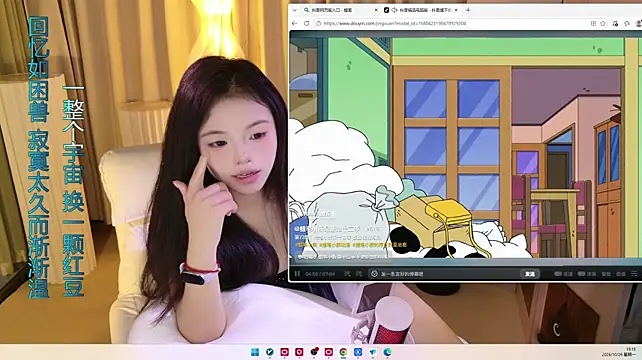Open the browser tab list chevron

coord(294,10)
